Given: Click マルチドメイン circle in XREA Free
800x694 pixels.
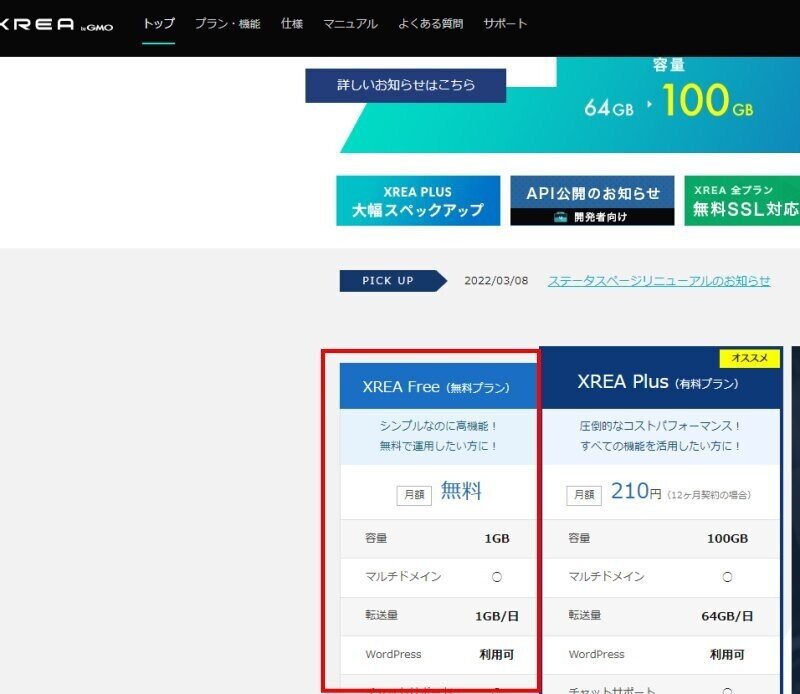Looking at the screenshot, I should (x=496, y=577).
